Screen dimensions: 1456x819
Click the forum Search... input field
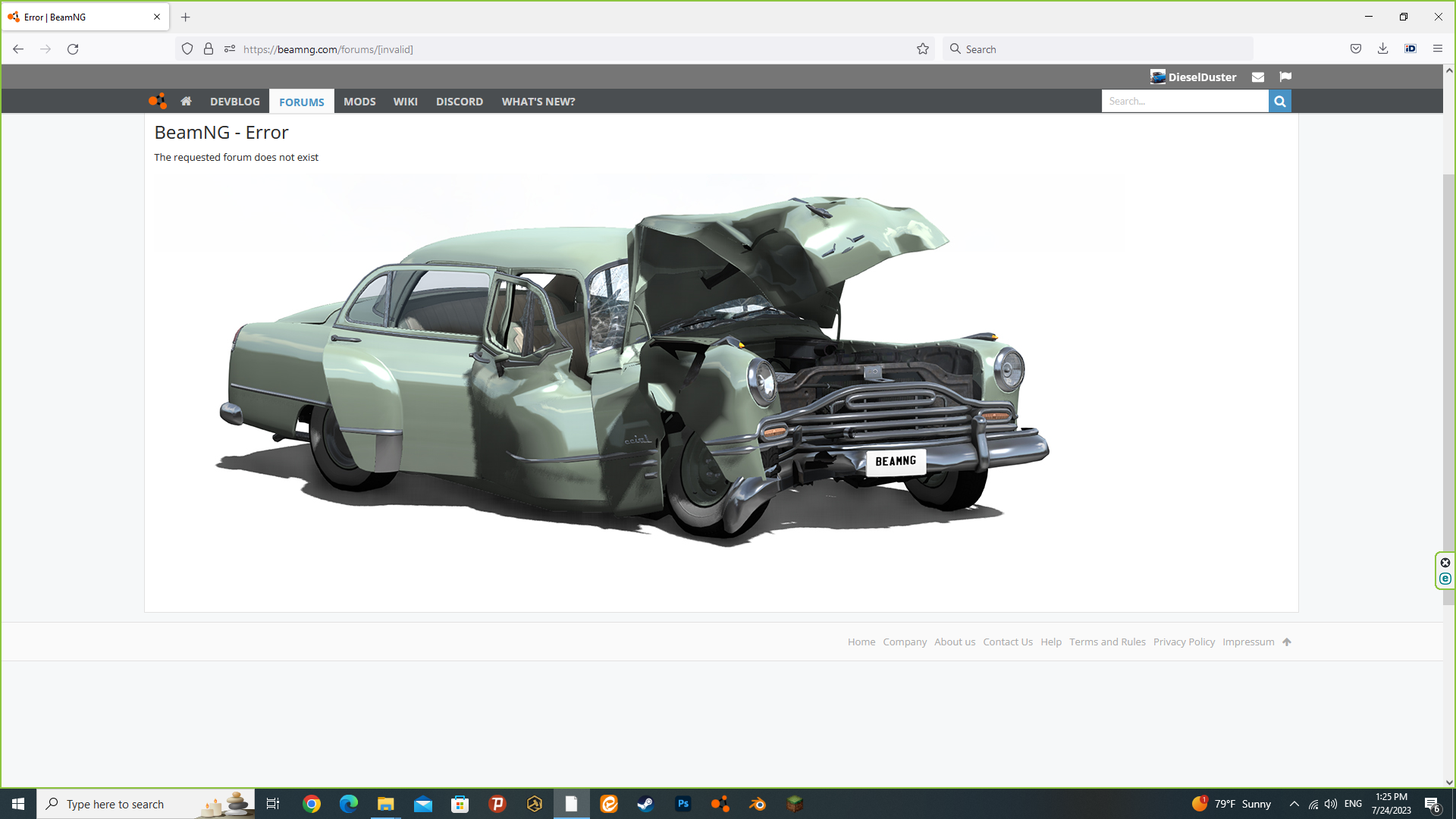tap(1185, 101)
